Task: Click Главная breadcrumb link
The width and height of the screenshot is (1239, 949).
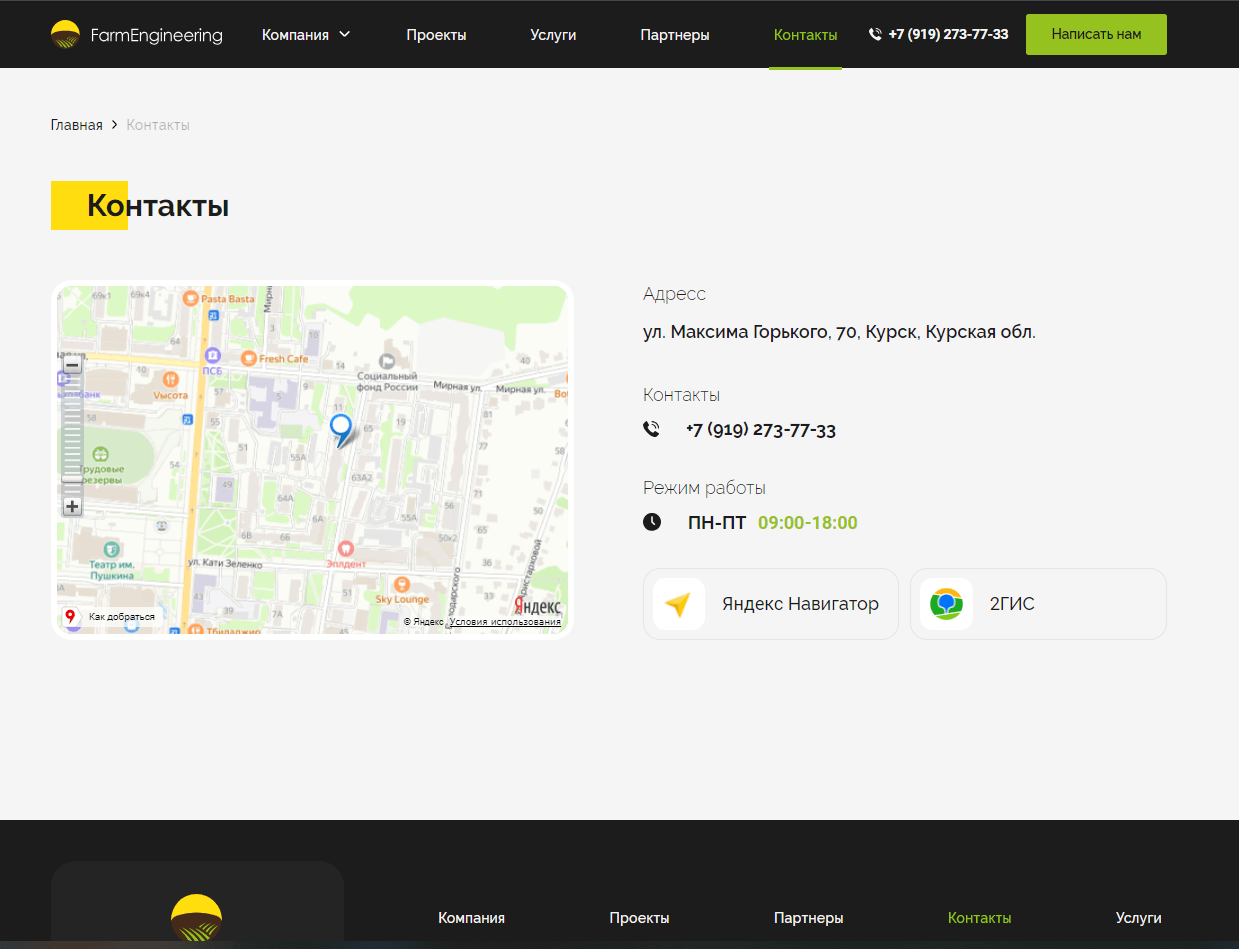Action: click(x=76, y=125)
